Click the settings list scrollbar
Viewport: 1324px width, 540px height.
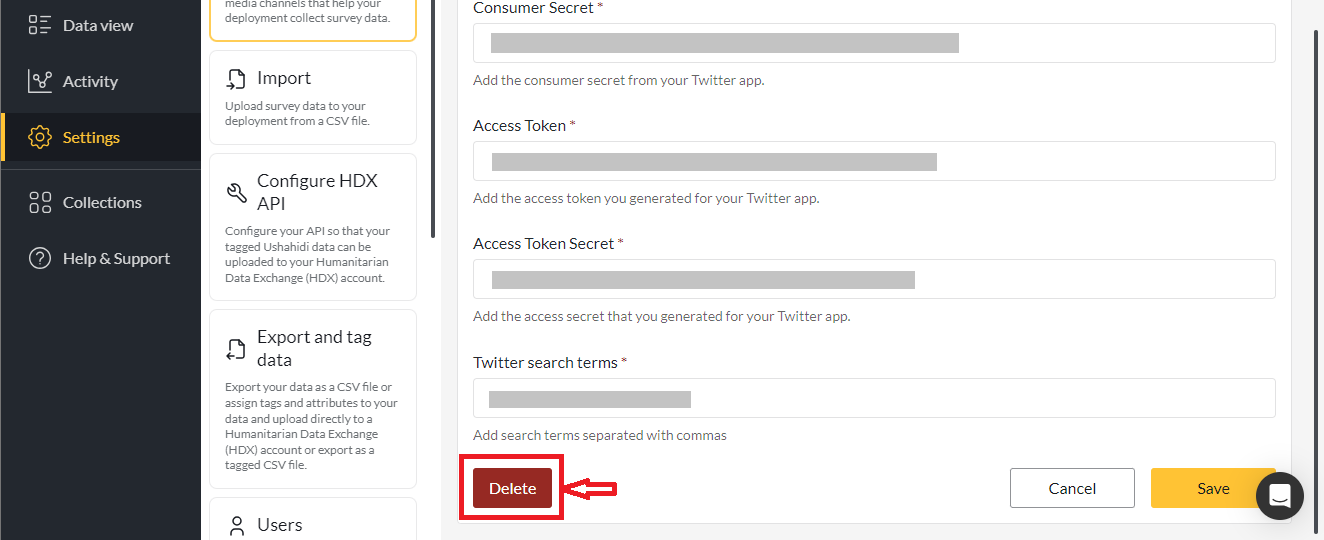(x=432, y=120)
